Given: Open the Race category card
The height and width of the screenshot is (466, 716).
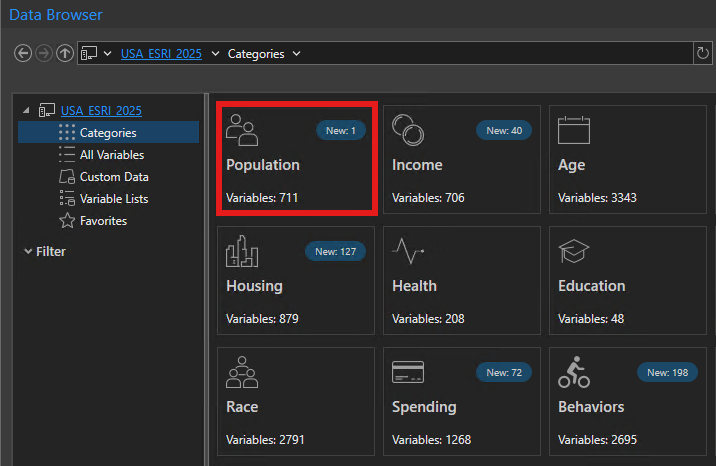Looking at the screenshot, I should click(296, 401).
